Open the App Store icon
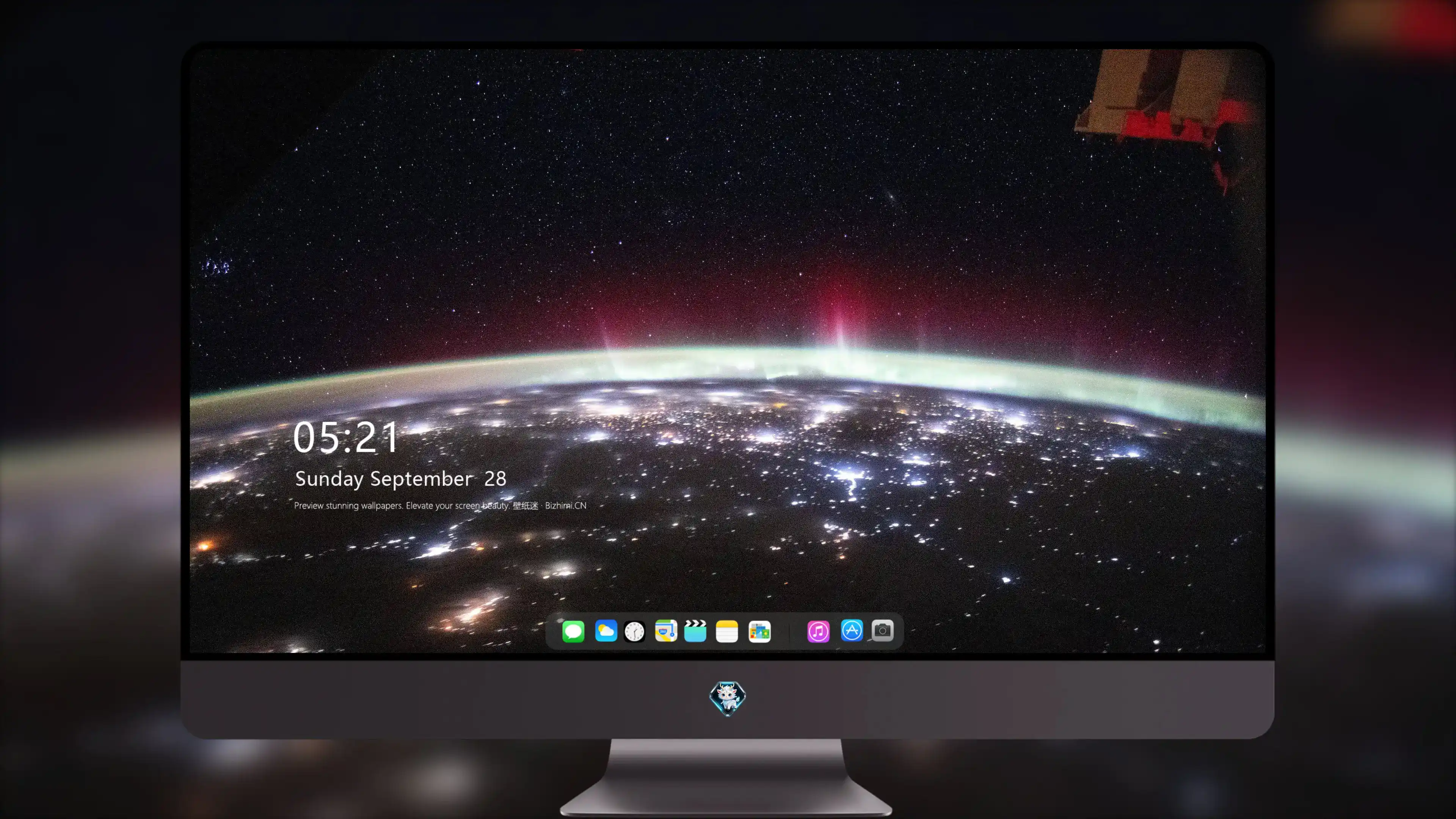The width and height of the screenshot is (1456, 819). 852,630
